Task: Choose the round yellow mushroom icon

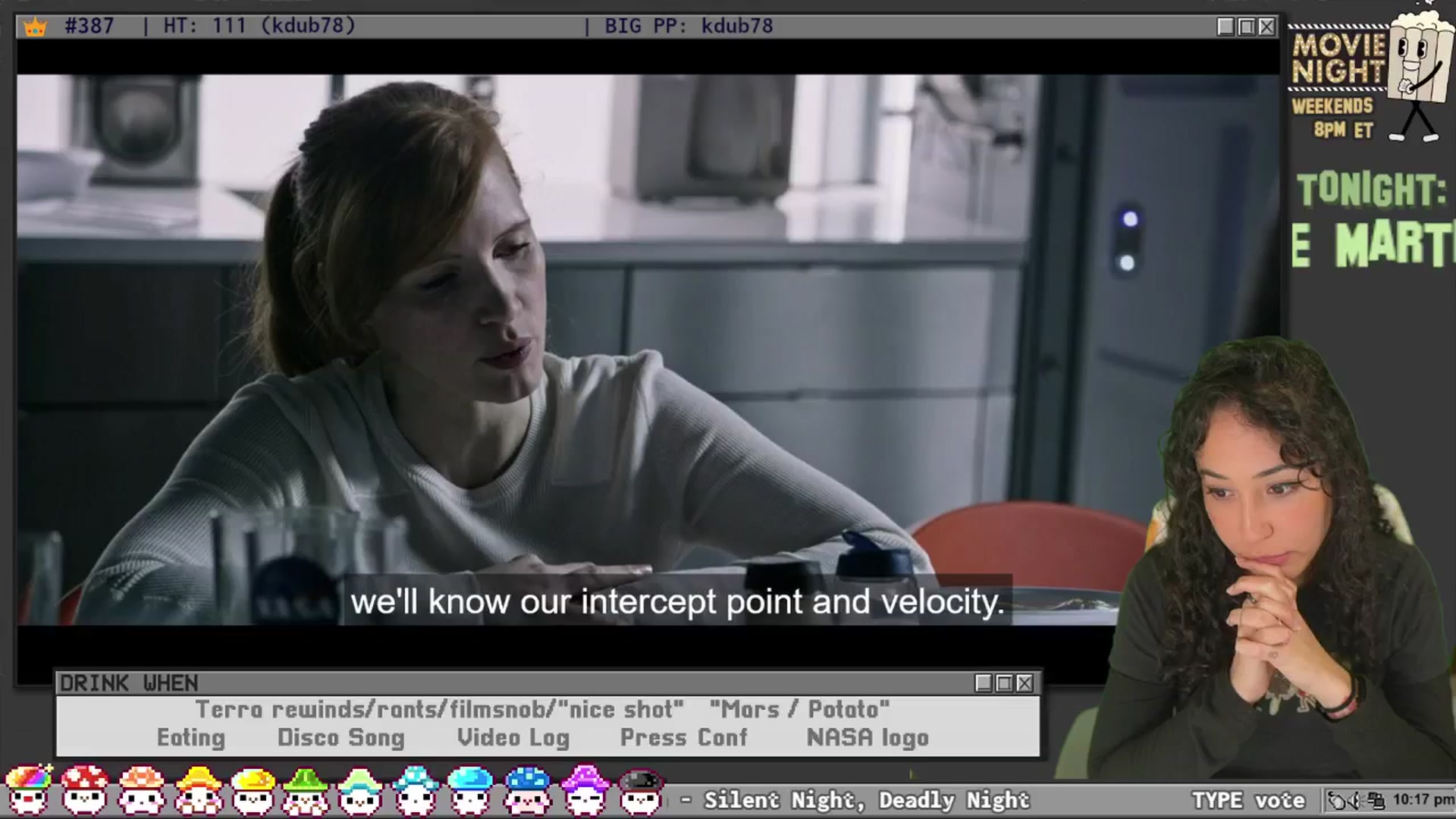Action: 253,790
